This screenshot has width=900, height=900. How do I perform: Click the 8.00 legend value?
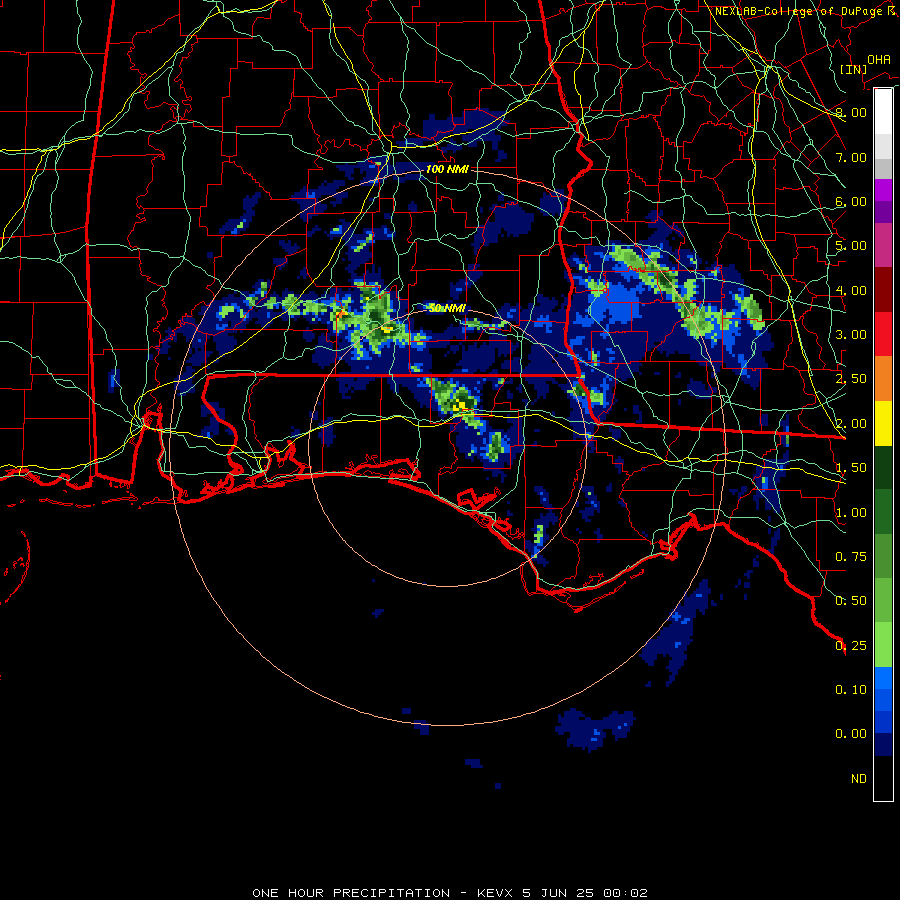click(x=851, y=112)
